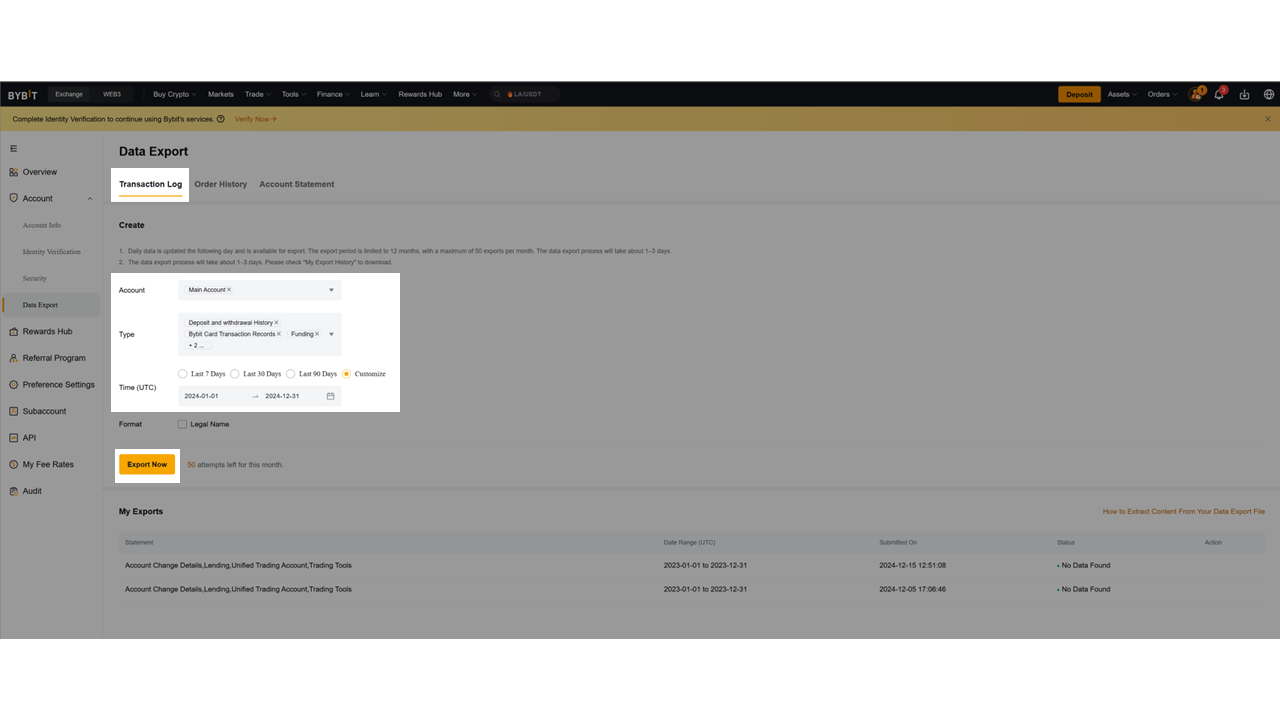Open the calendar icon in date range
This screenshot has width=1280, height=720.
coord(331,396)
